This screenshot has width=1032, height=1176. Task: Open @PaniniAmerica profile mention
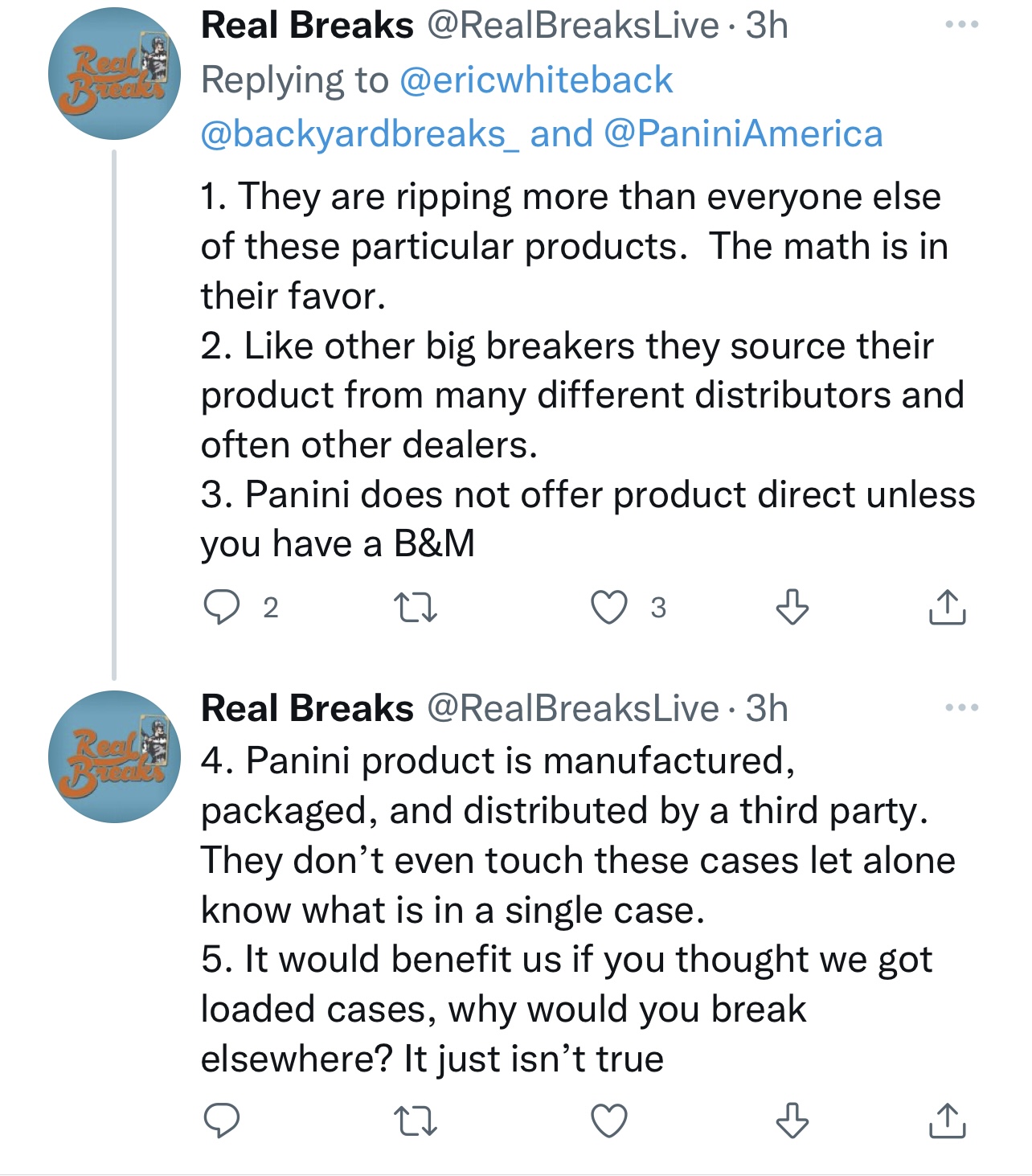point(743,134)
